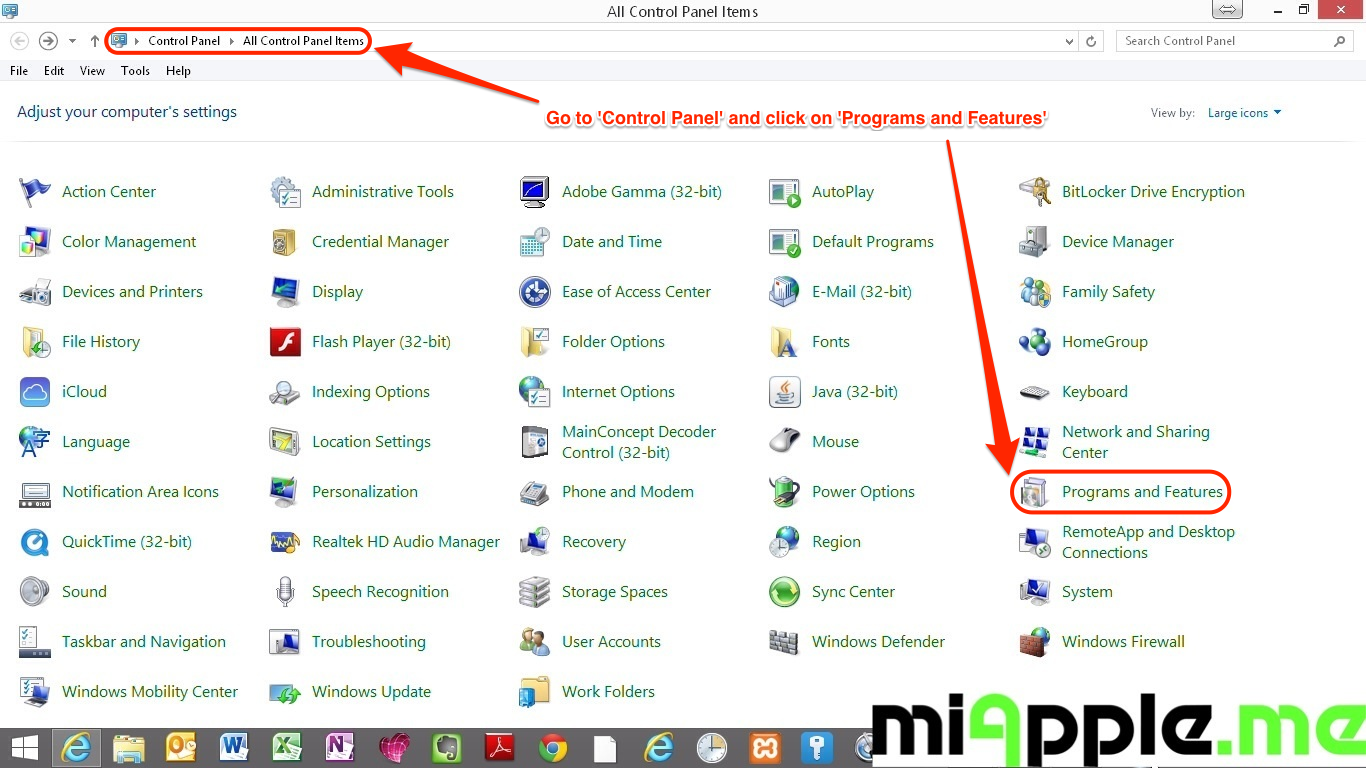Viewport: 1366px width, 768px height.
Task: Open the Tools menu
Action: click(x=135, y=71)
